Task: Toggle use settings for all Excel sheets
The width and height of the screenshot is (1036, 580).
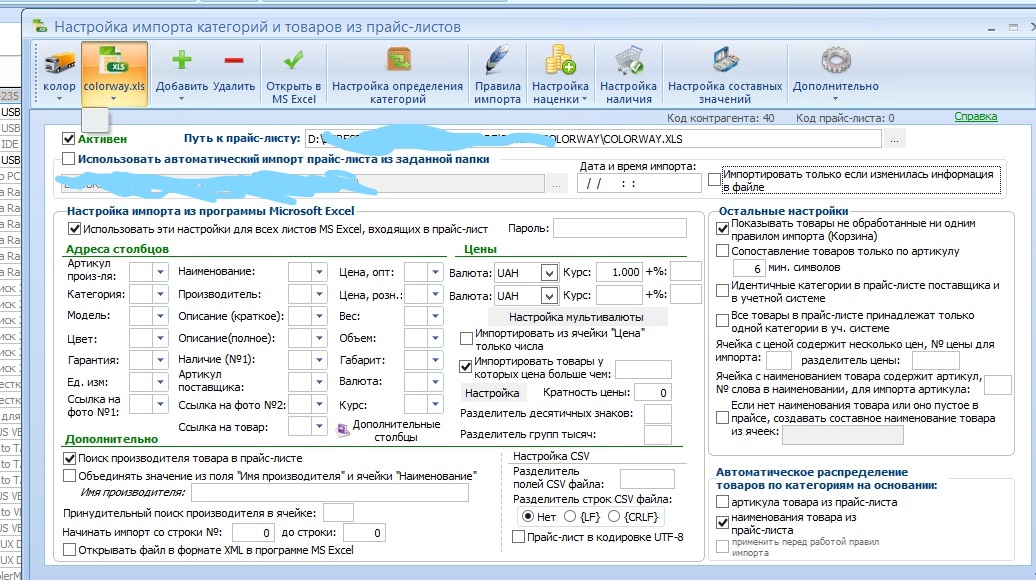Action: click(75, 229)
